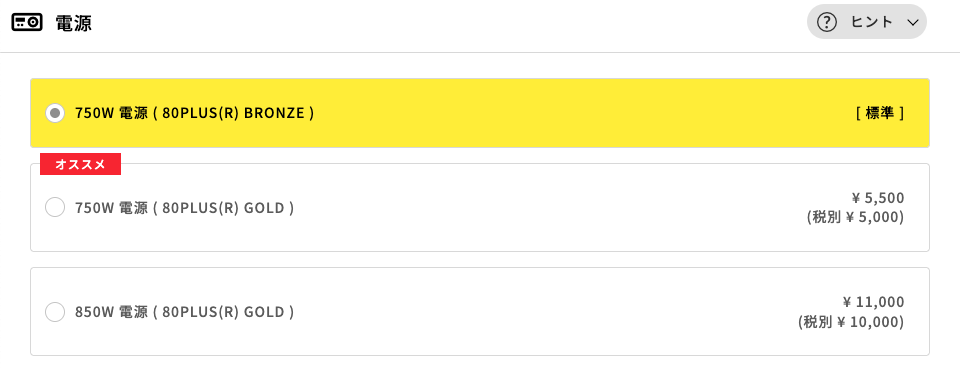This screenshot has height=368, width=966.
Task: Select the 750W BRONZE radio button
Action: (x=55, y=113)
